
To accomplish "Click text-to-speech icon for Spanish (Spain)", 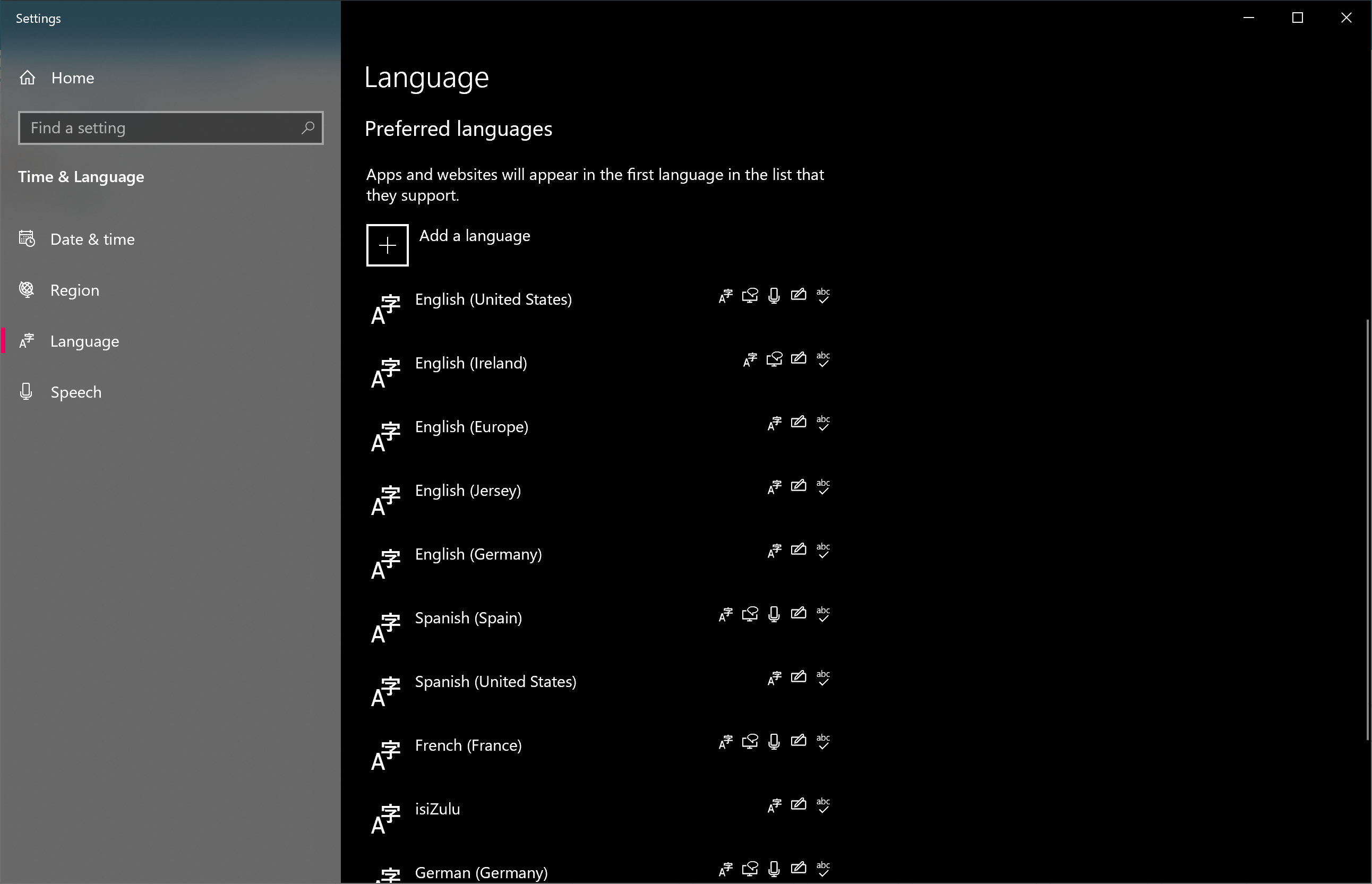I will [x=750, y=614].
